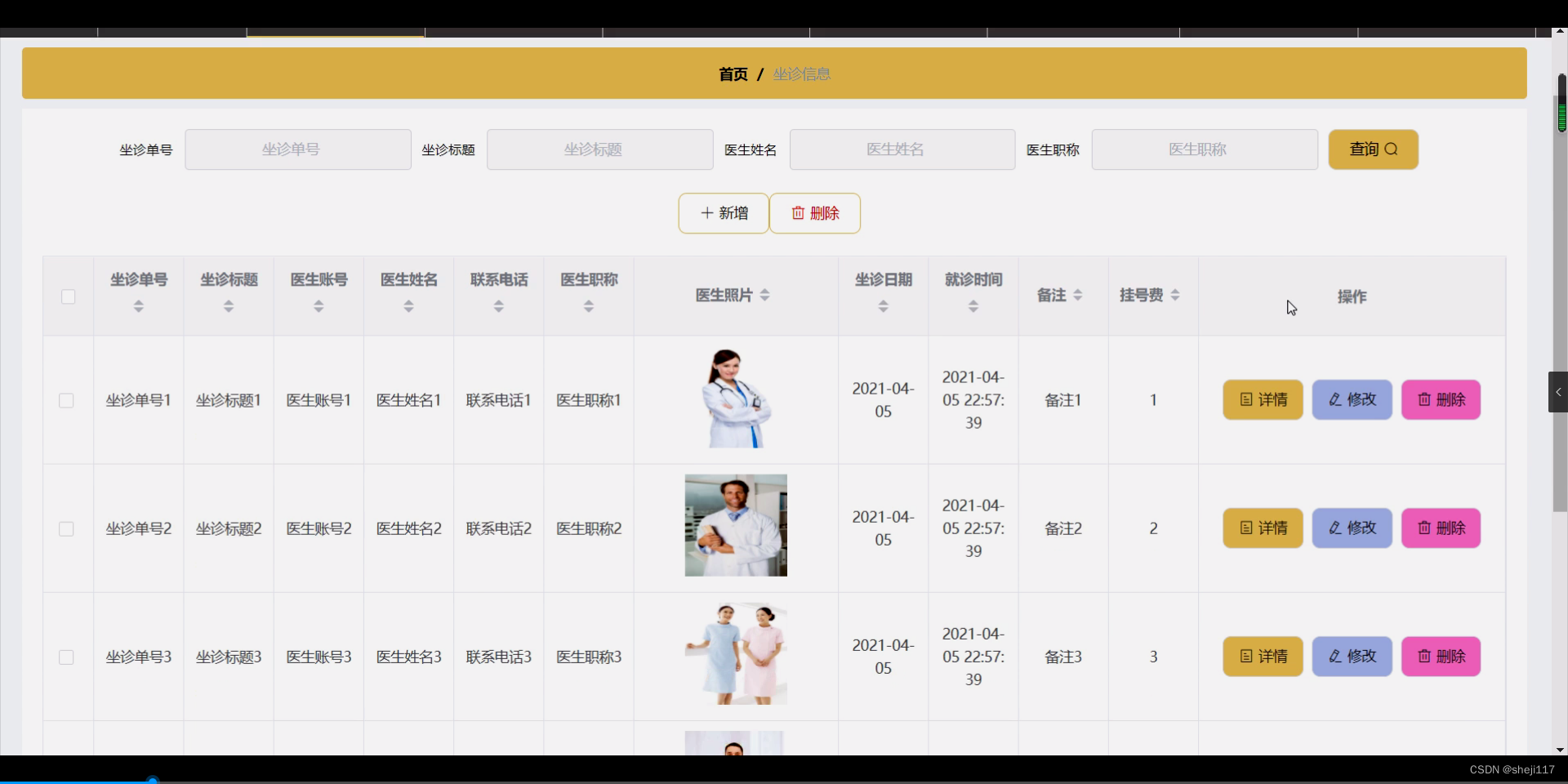The width and height of the screenshot is (1568, 784).
Task: Sort by 医生姓名 column arrows
Action: point(408,306)
